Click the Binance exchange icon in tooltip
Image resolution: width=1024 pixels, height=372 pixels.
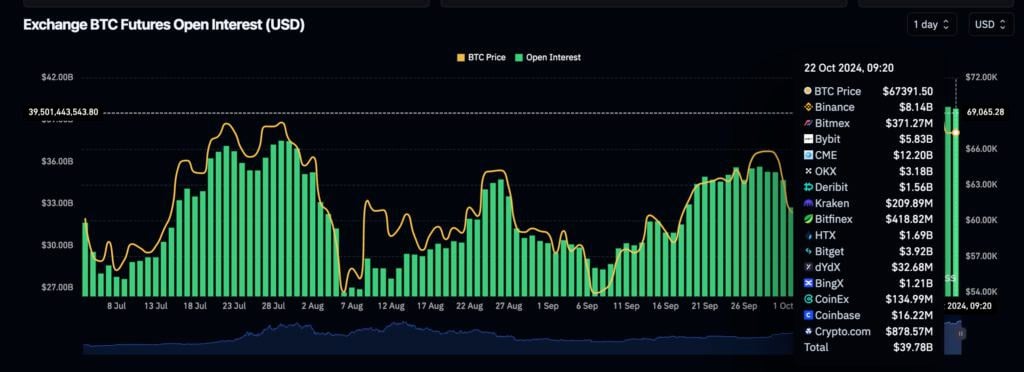click(808, 107)
